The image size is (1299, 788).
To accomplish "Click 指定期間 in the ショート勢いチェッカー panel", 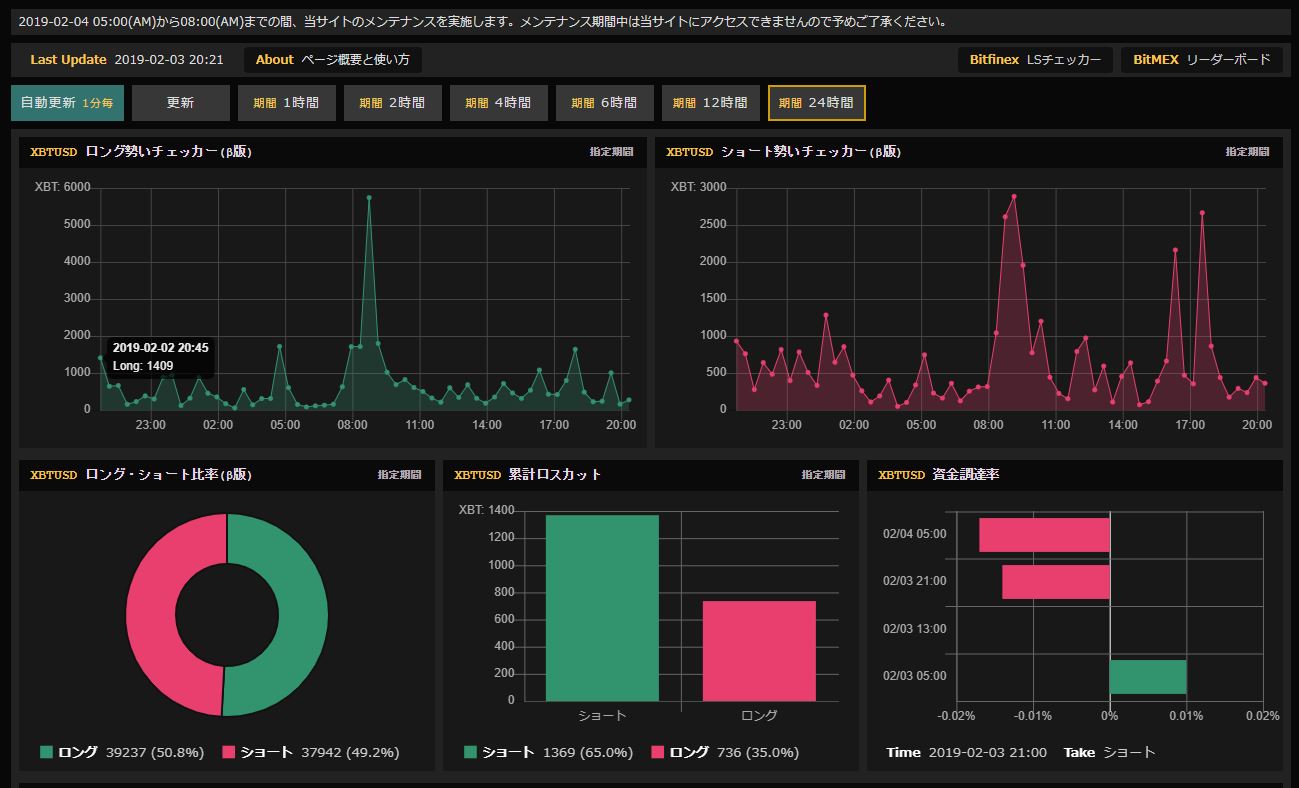I will pos(1247,152).
